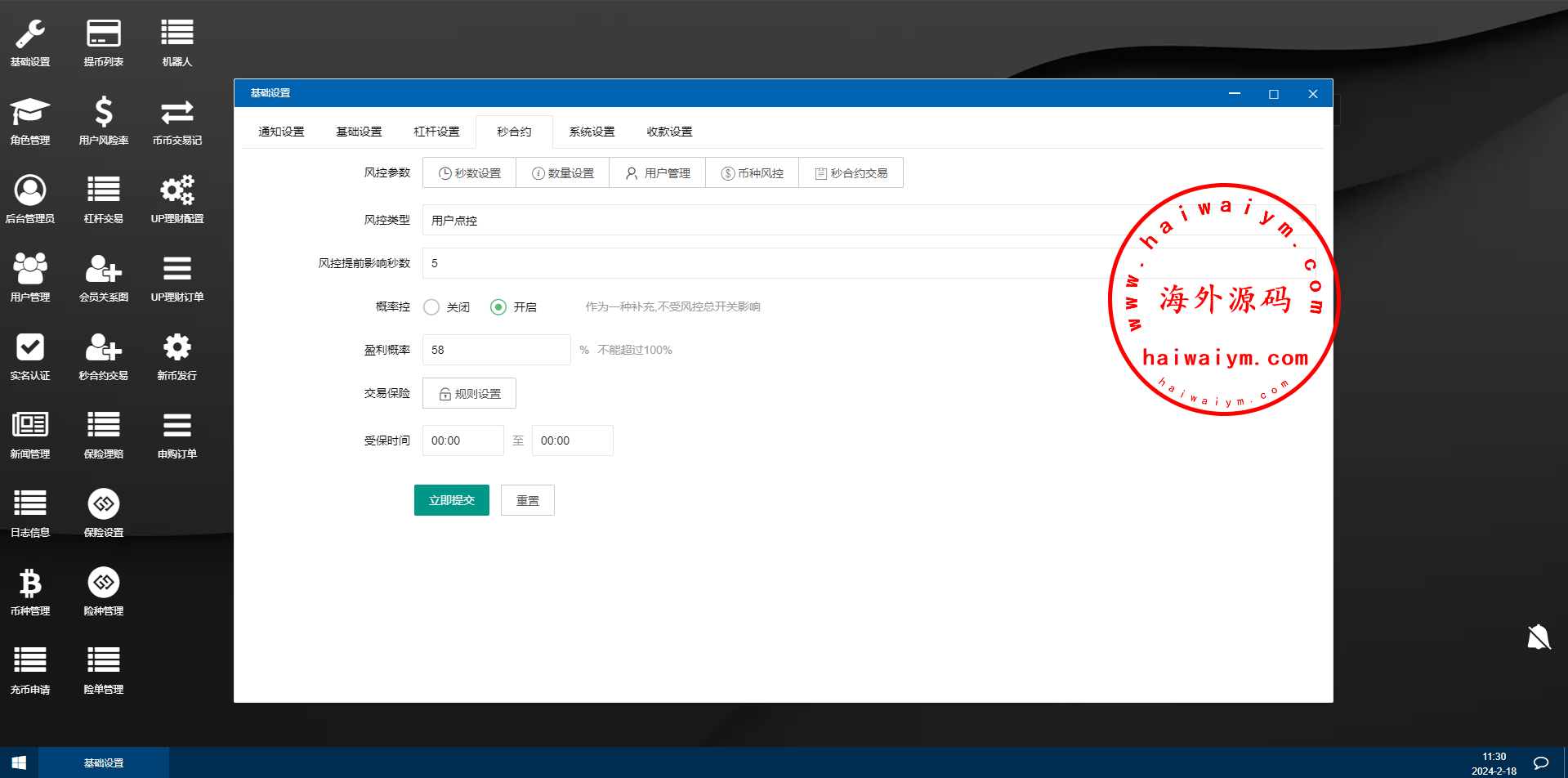Screen dimensions: 1568x778
Task: Open the Windows Start menu
Action: point(19,762)
